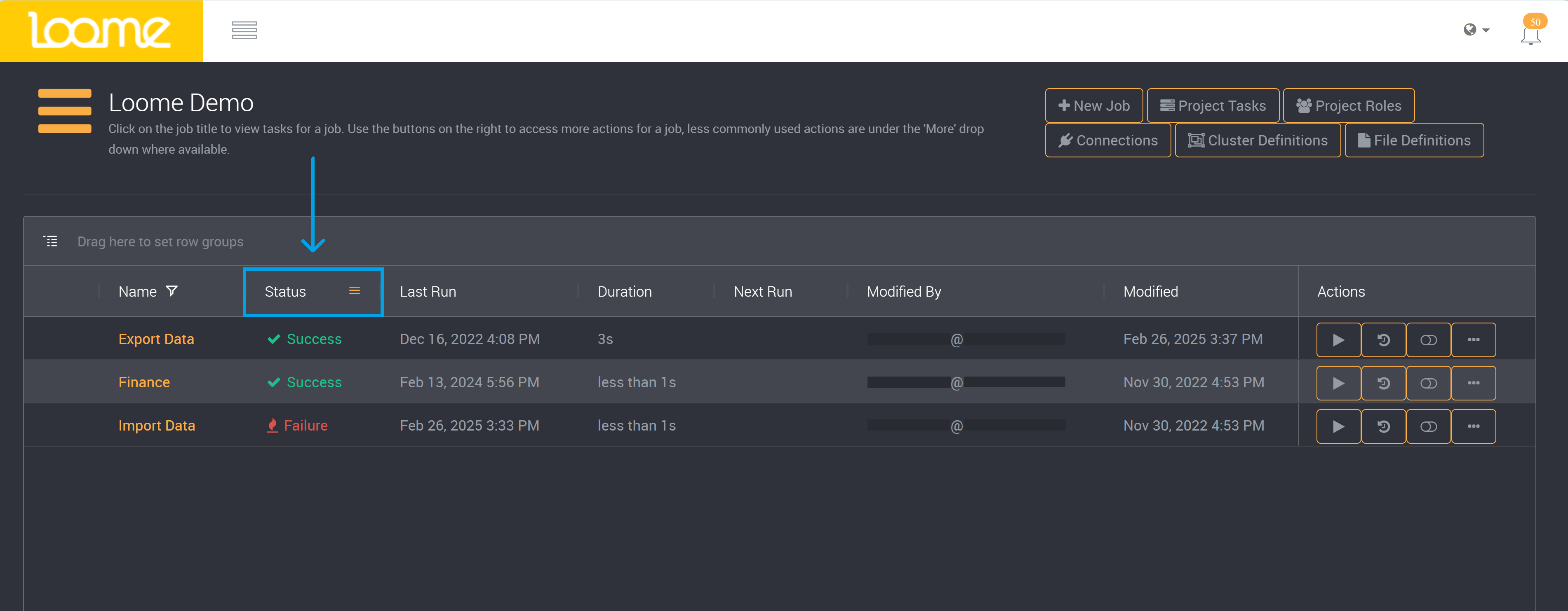The width and height of the screenshot is (1568, 611).
Task: Run the Finance job
Action: point(1338,383)
